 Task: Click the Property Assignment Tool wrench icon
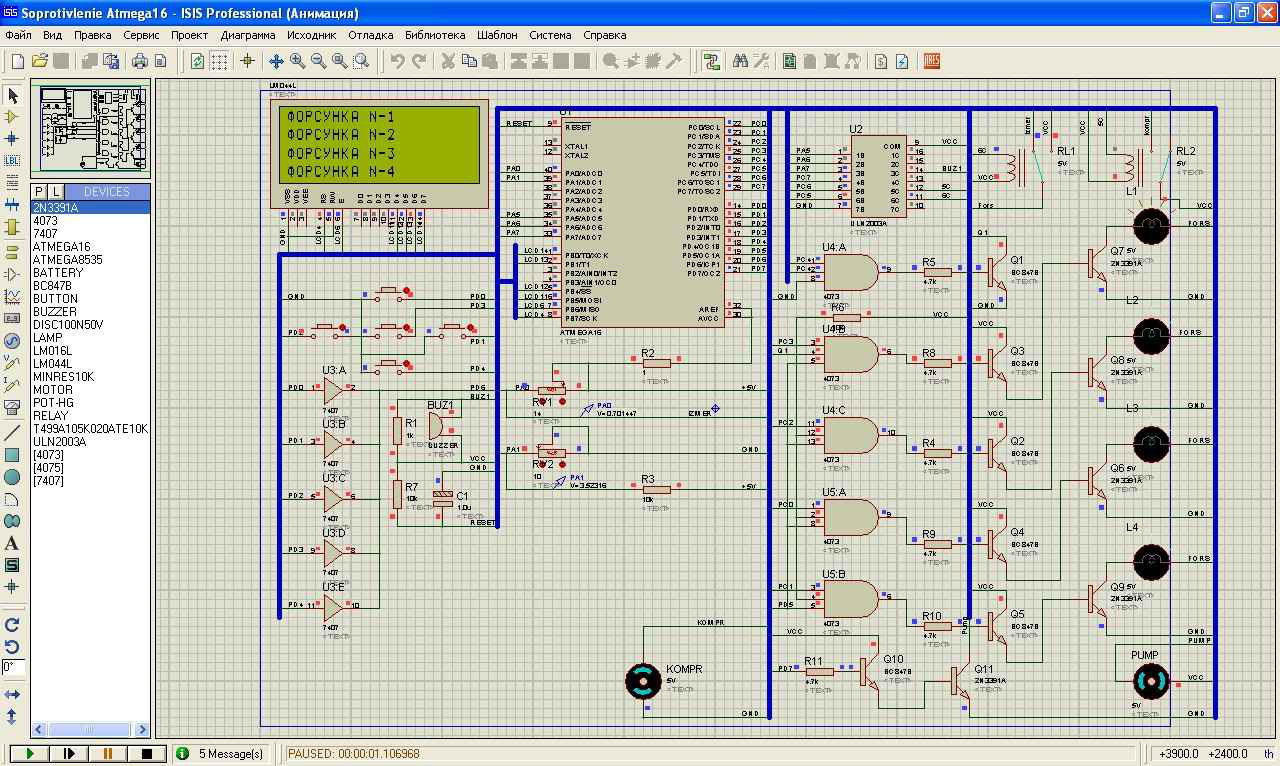(x=761, y=61)
